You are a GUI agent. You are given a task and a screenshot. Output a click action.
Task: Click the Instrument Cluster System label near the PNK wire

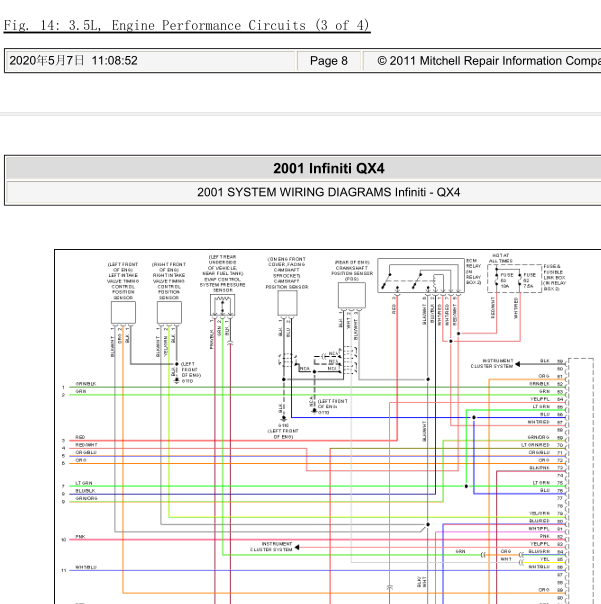272,547
